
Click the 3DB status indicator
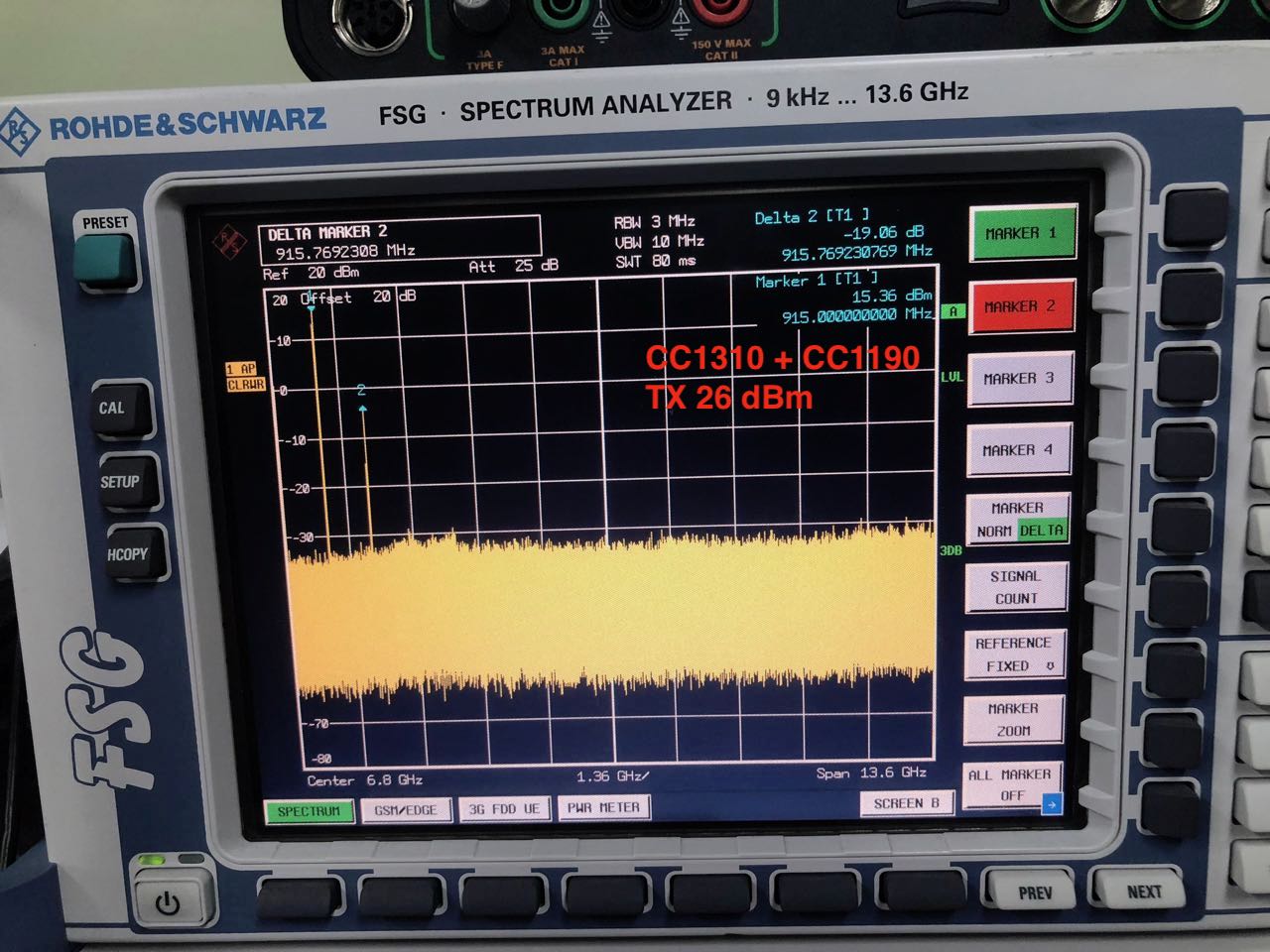(x=951, y=550)
